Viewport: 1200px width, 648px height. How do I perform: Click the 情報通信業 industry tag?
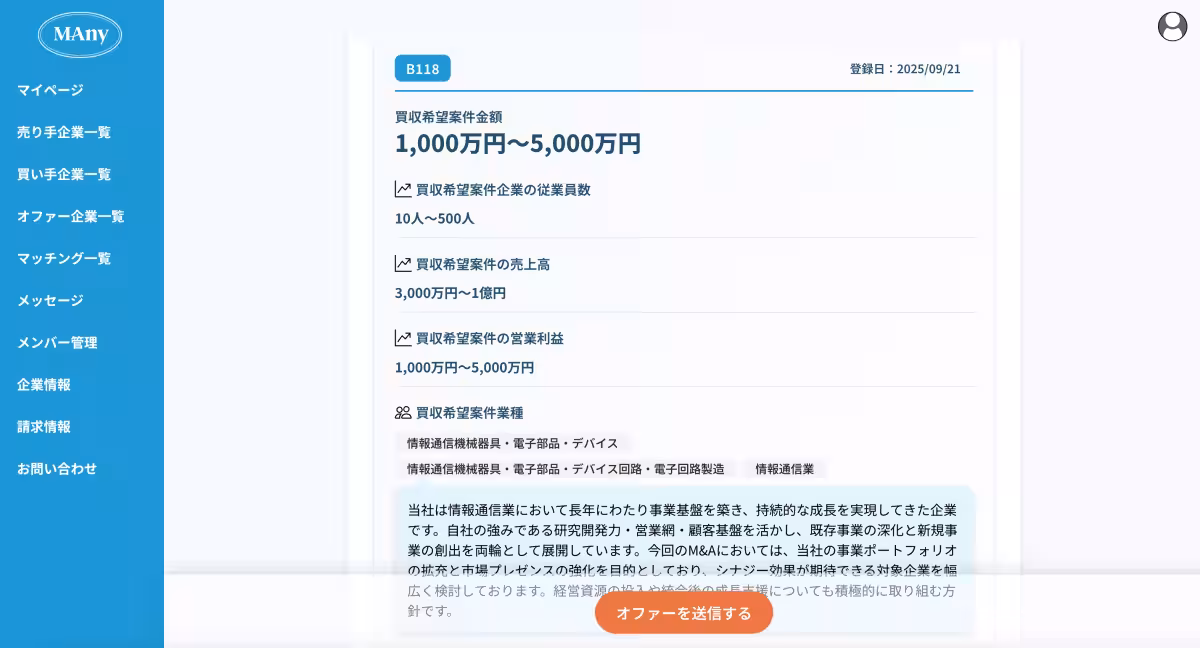[x=784, y=469]
